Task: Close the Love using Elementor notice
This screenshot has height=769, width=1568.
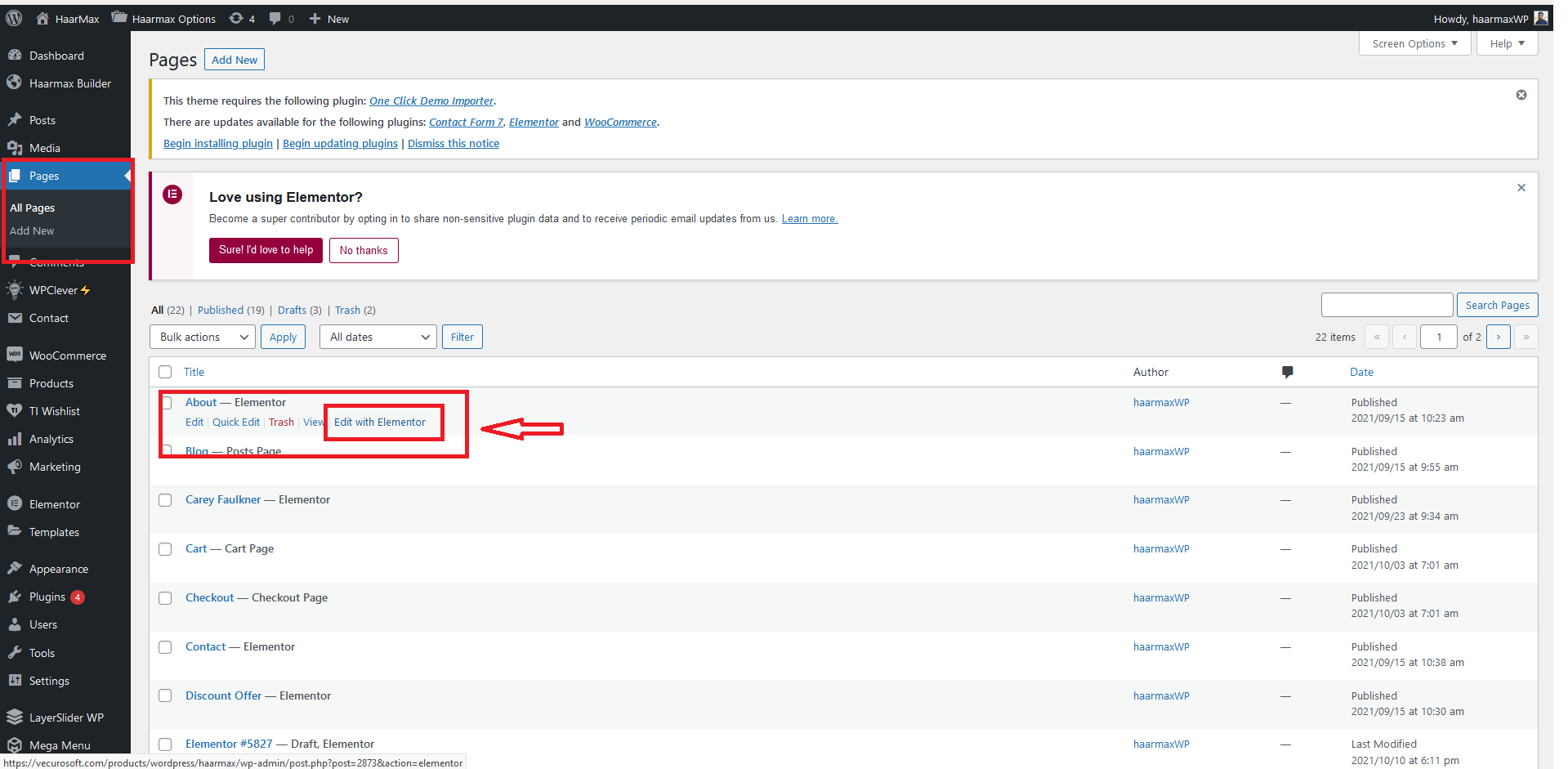Action: point(1521,187)
